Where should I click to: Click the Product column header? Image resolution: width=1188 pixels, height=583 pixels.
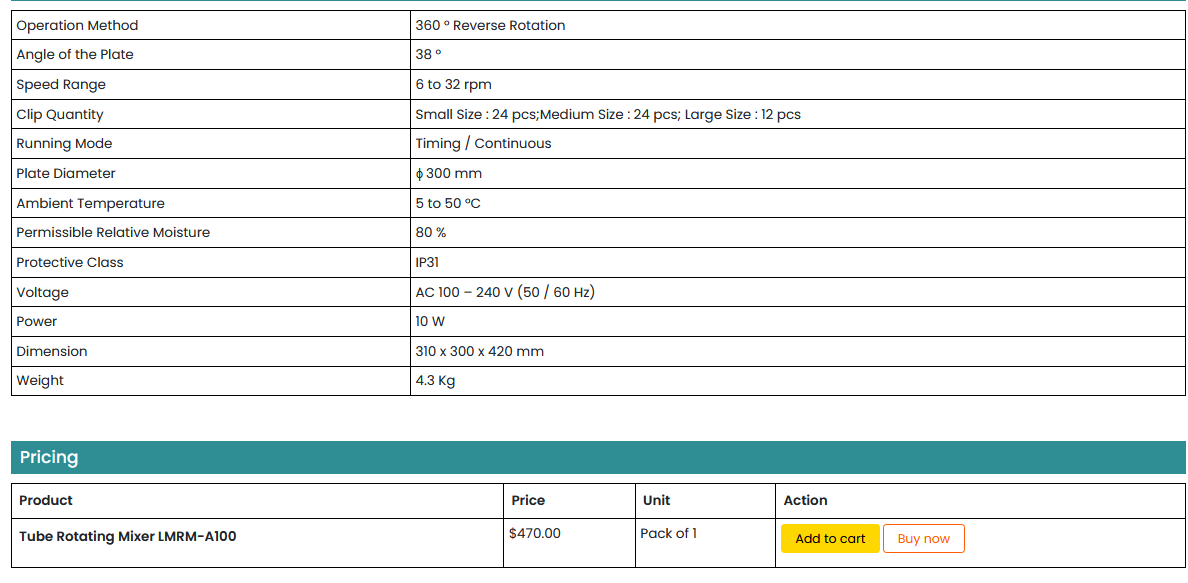tap(46, 500)
